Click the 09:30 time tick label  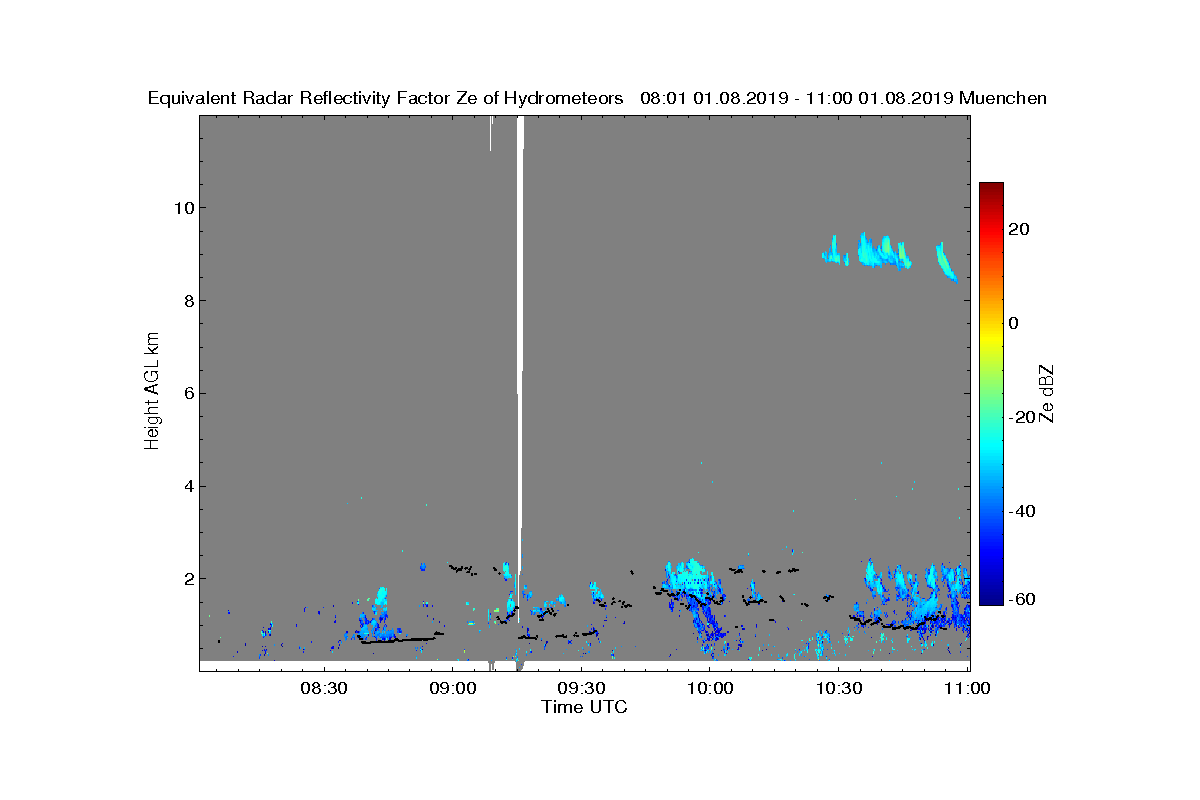click(x=581, y=689)
